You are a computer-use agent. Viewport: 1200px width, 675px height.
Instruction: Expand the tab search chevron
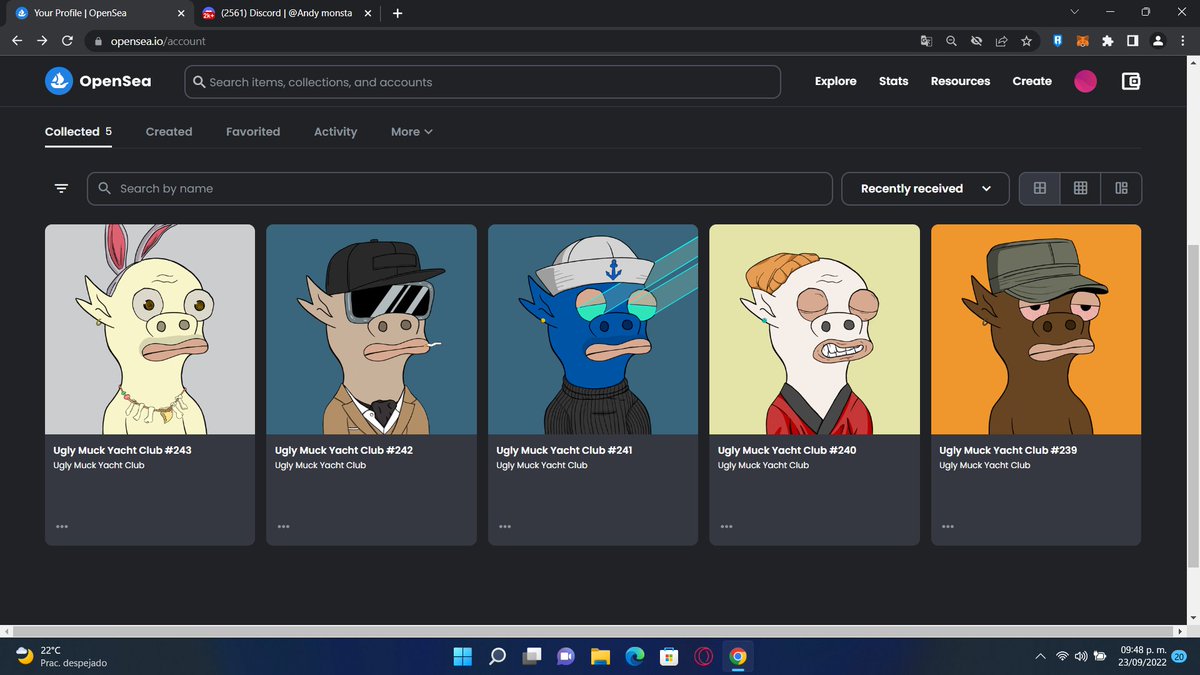click(x=1074, y=12)
